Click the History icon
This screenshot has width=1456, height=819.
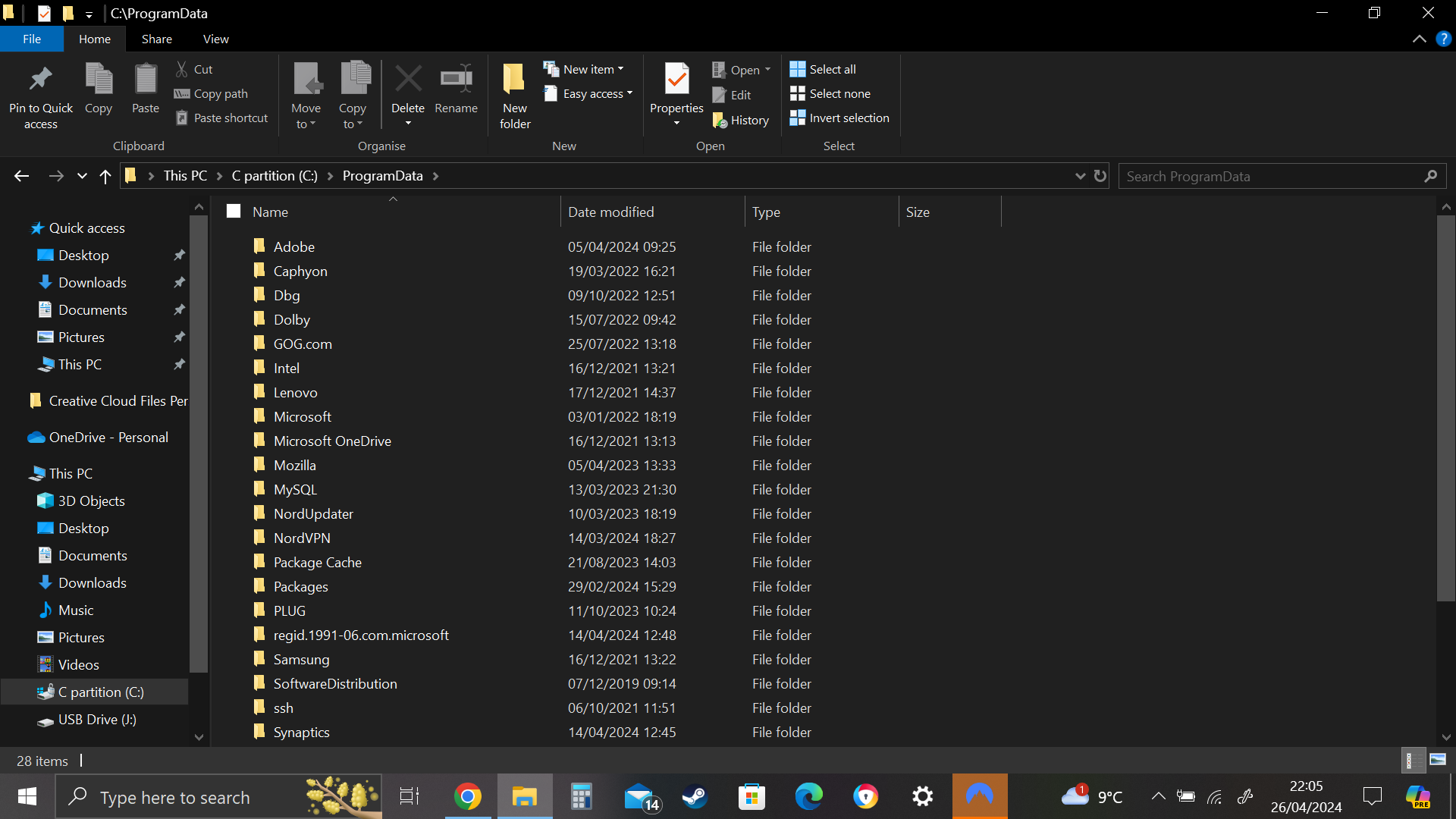point(719,120)
